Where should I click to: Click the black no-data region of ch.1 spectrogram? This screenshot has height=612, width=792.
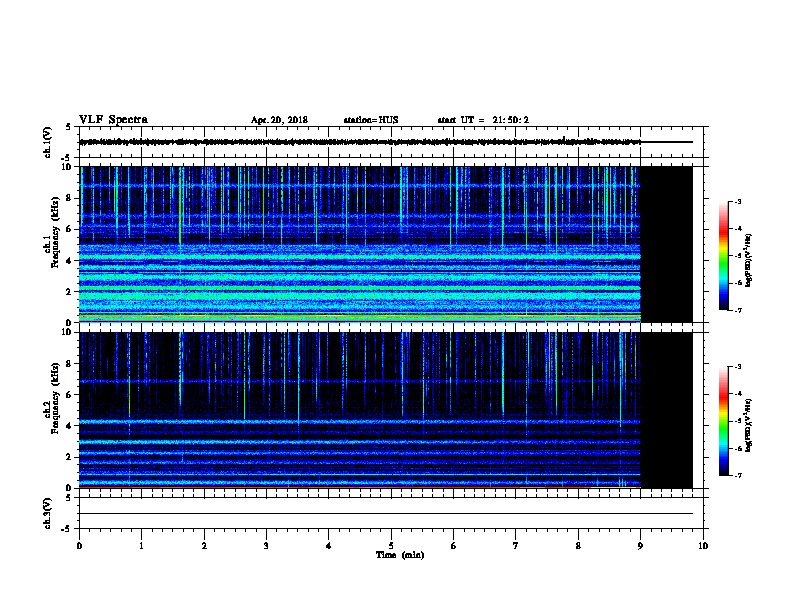[x=666, y=244]
